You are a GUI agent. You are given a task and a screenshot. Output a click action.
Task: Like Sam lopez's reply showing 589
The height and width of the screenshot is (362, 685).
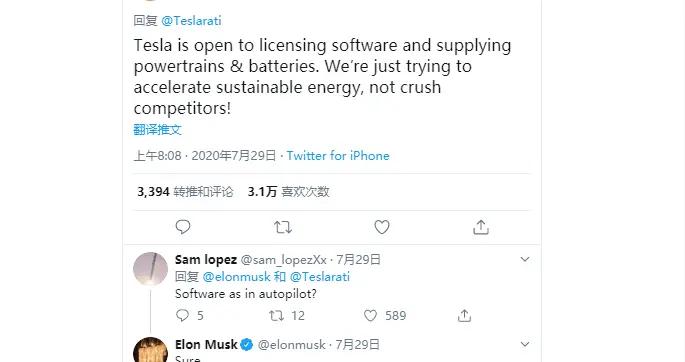(x=370, y=315)
